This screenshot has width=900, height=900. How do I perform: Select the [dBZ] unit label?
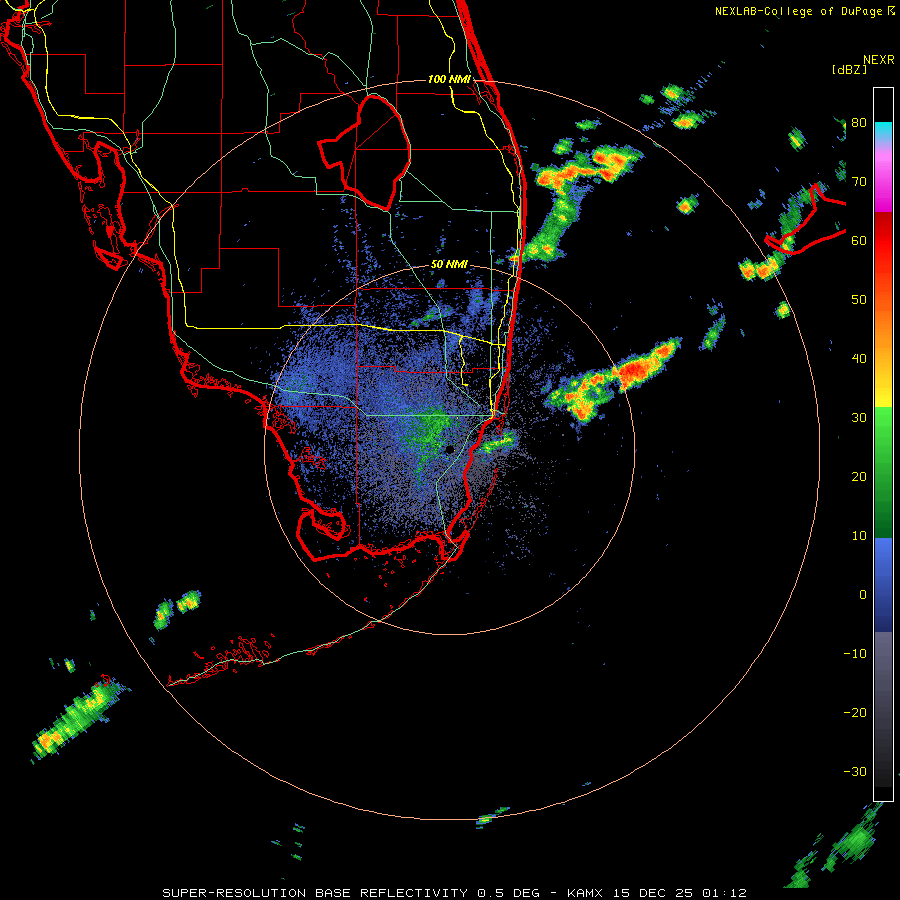click(x=849, y=69)
